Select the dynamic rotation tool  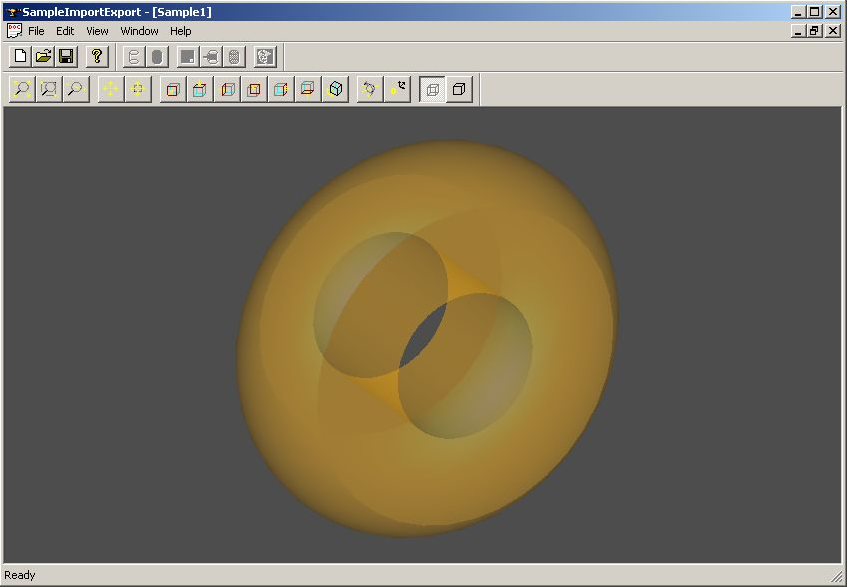click(x=370, y=90)
